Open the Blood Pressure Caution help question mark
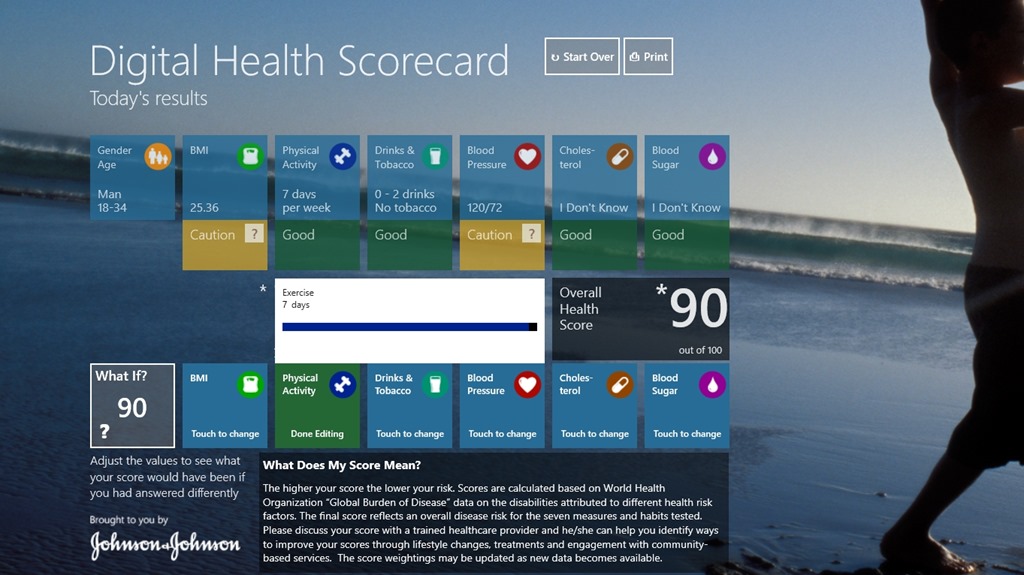 [531, 234]
